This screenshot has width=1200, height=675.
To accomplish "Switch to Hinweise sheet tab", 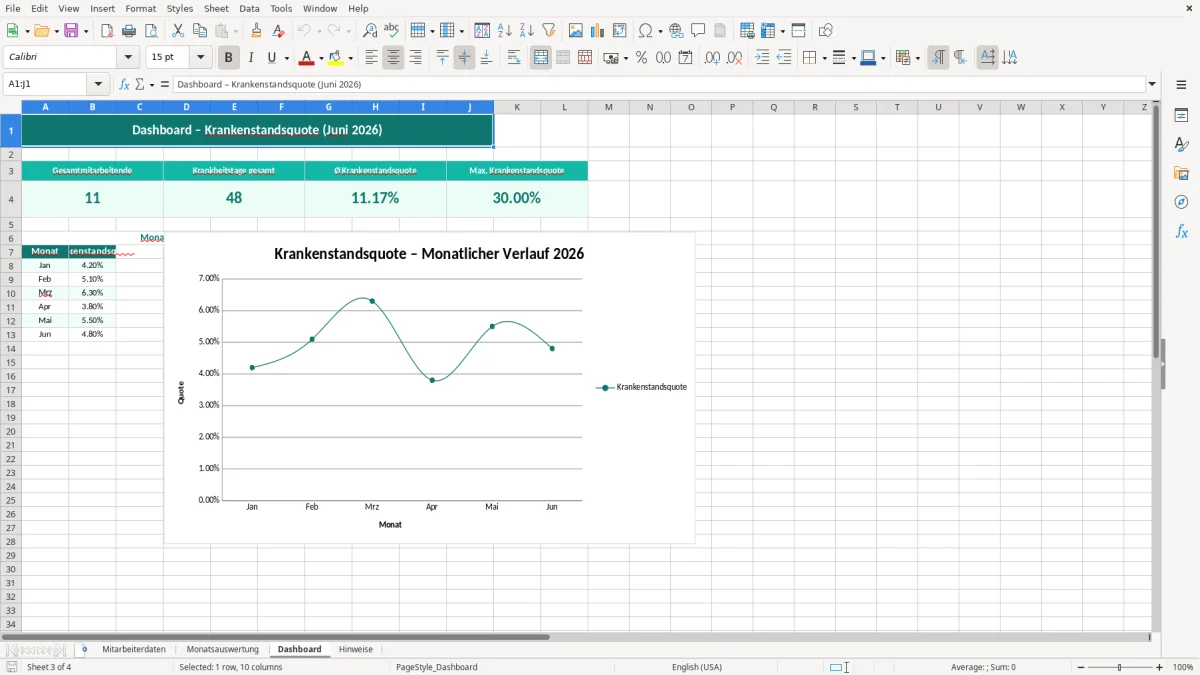I will click(x=356, y=649).
